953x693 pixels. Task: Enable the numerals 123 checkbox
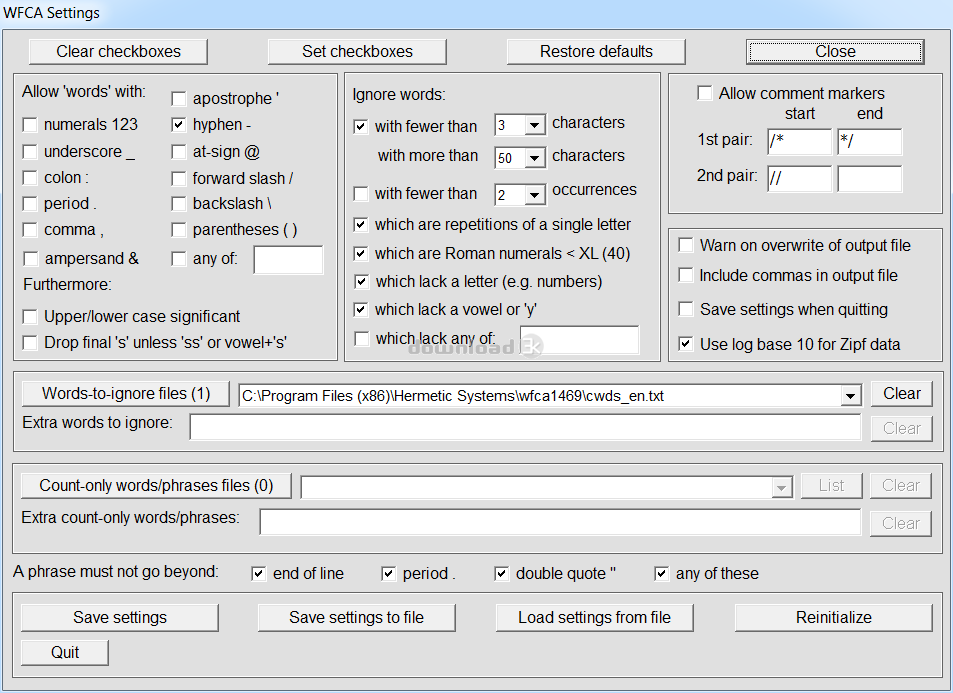31,125
